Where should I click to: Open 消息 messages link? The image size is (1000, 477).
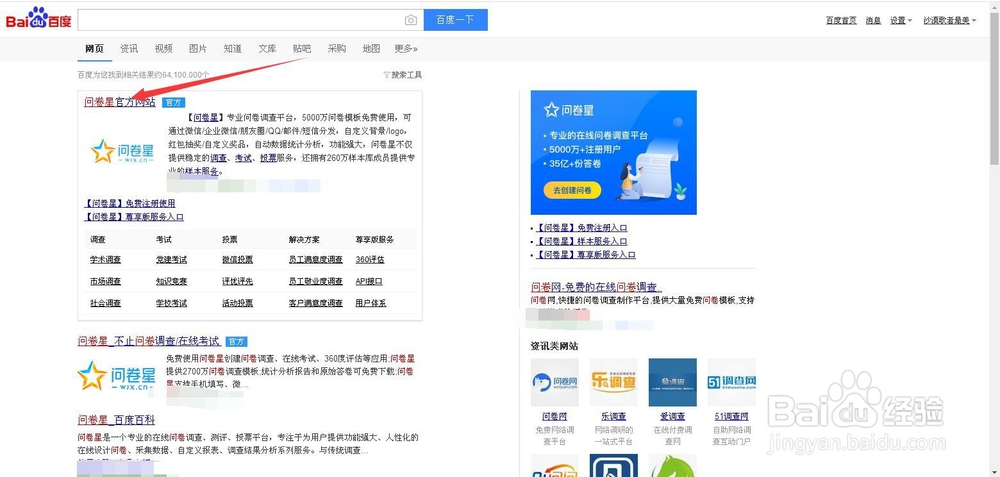(x=873, y=20)
